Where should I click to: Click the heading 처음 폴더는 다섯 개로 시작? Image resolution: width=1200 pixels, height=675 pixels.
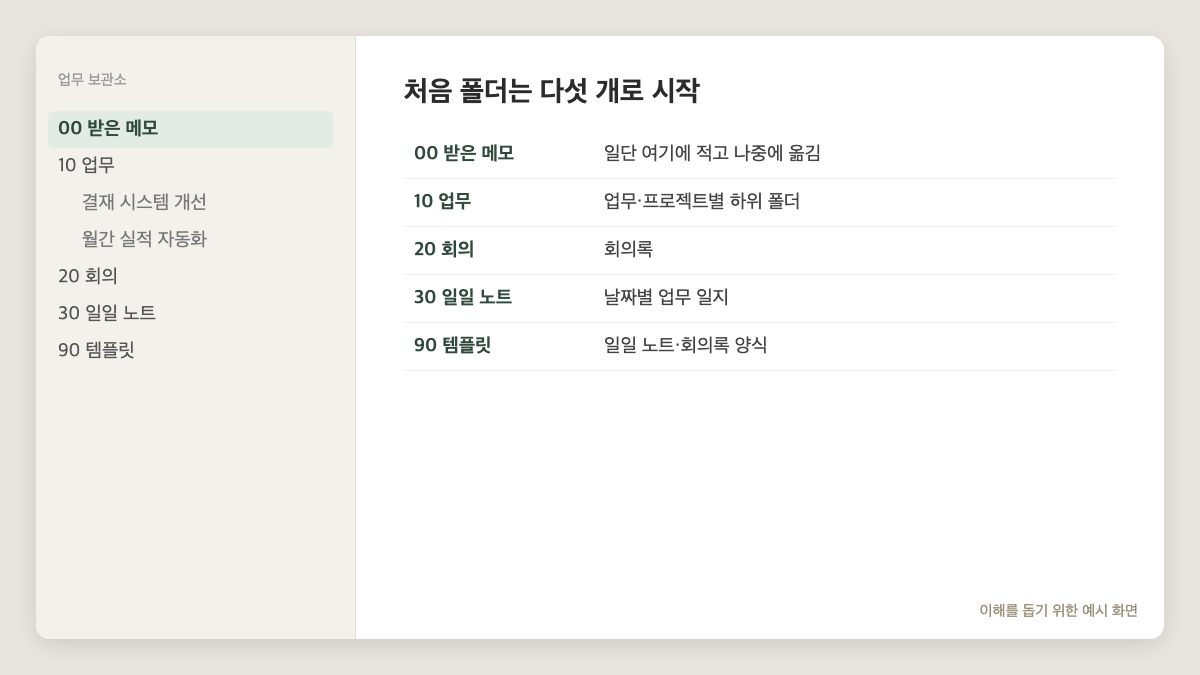[x=551, y=91]
